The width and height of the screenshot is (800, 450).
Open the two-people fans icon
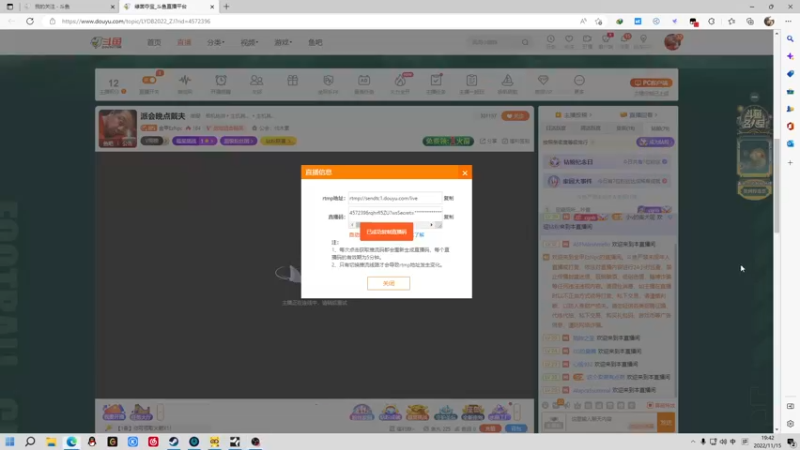click(x=257, y=80)
